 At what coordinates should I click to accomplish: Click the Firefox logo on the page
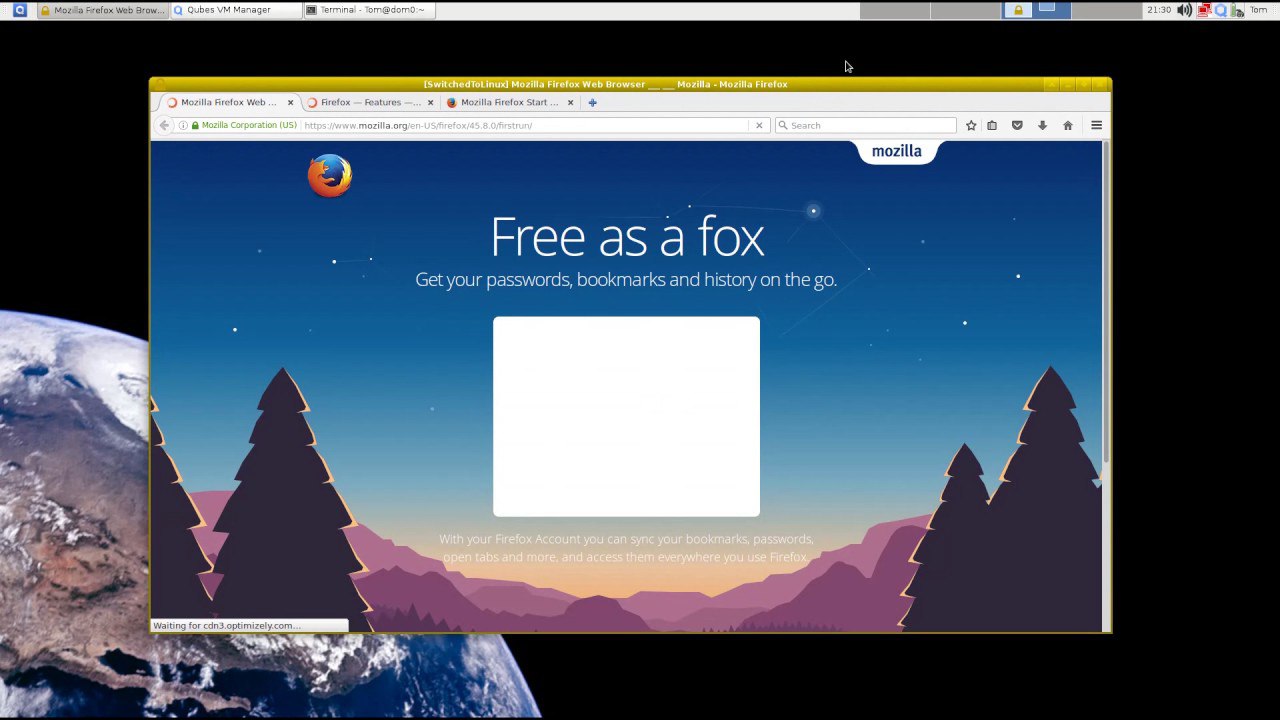tap(329, 175)
